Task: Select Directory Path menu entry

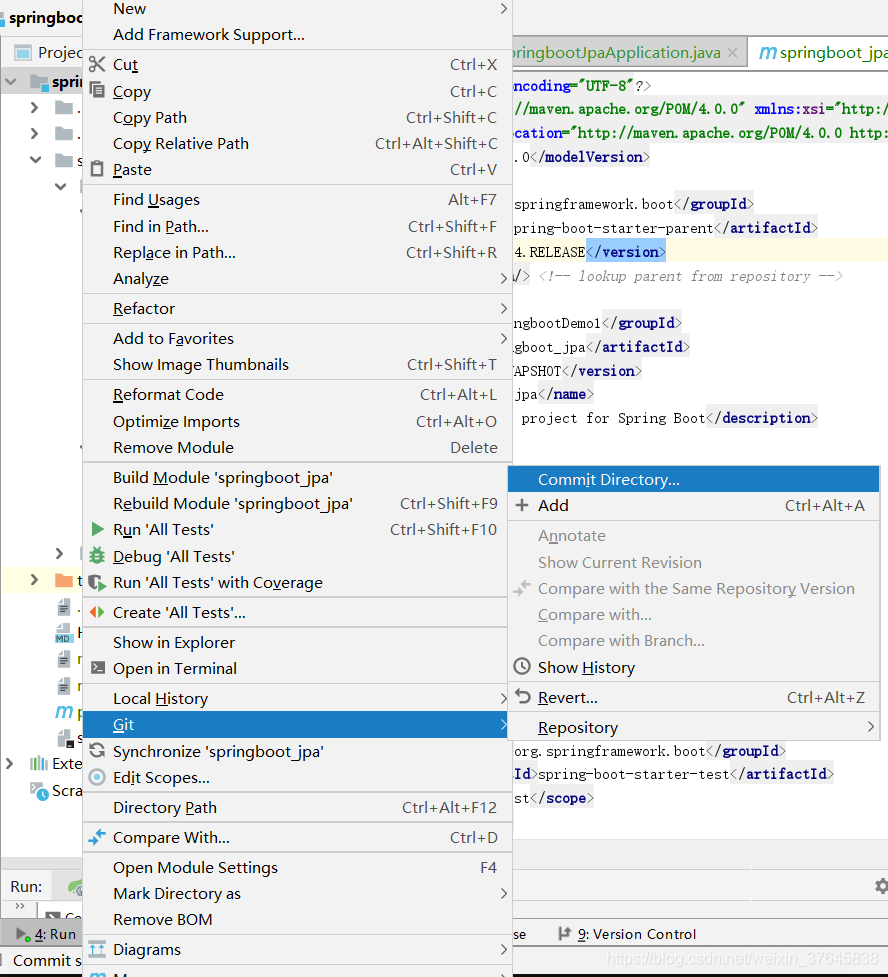Action: (297, 808)
